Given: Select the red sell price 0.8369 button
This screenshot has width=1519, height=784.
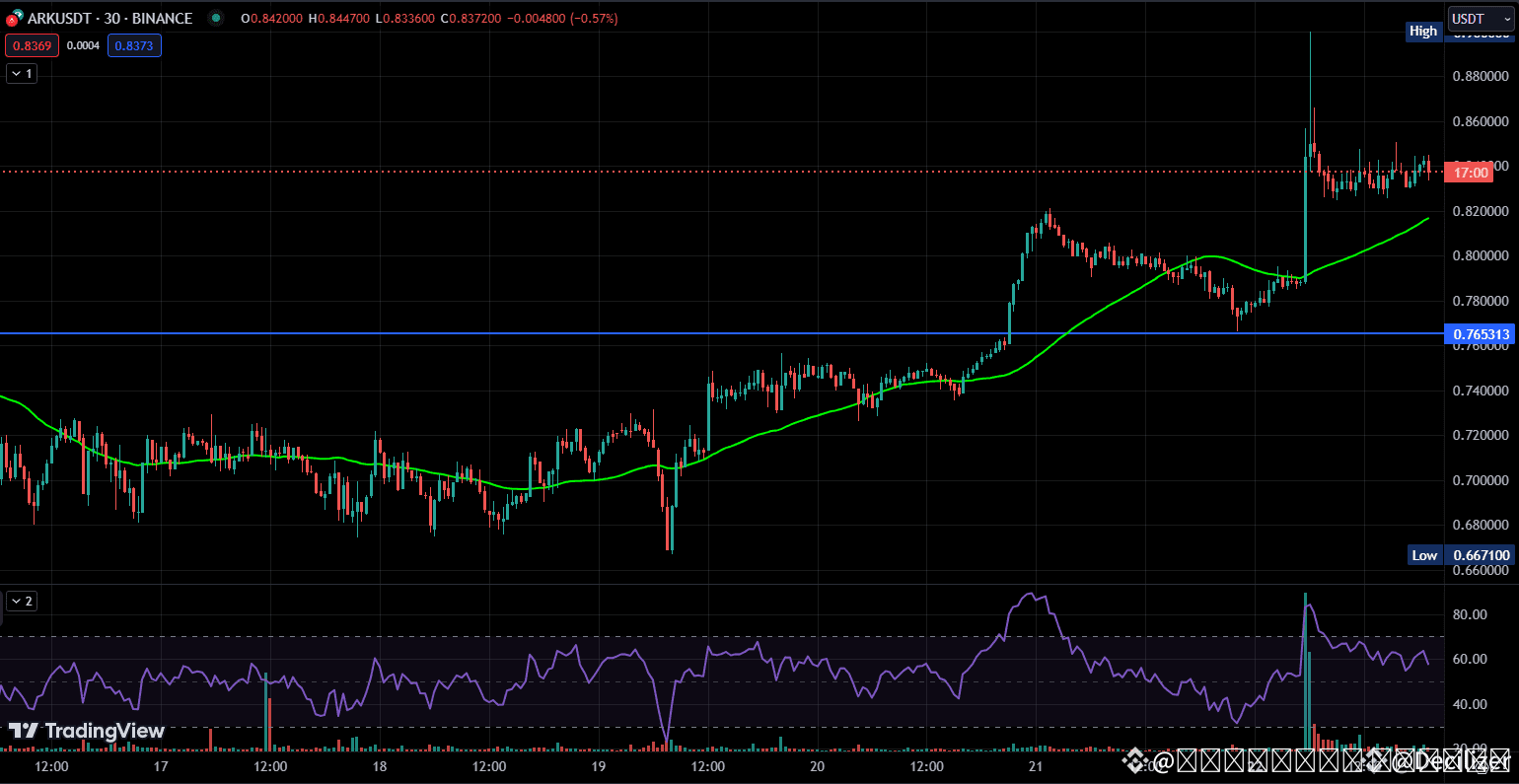Looking at the screenshot, I should click(x=32, y=45).
